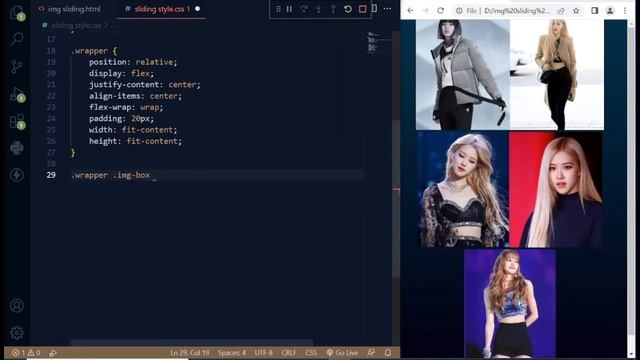Open the Extensions view

pyautogui.click(x=18, y=121)
